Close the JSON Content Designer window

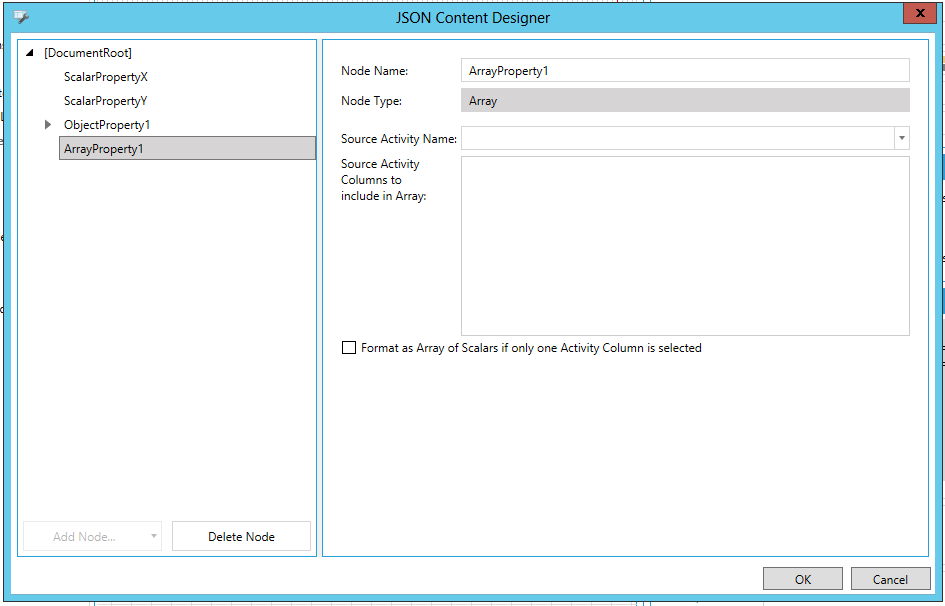pyautogui.click(x=919, y=13)
